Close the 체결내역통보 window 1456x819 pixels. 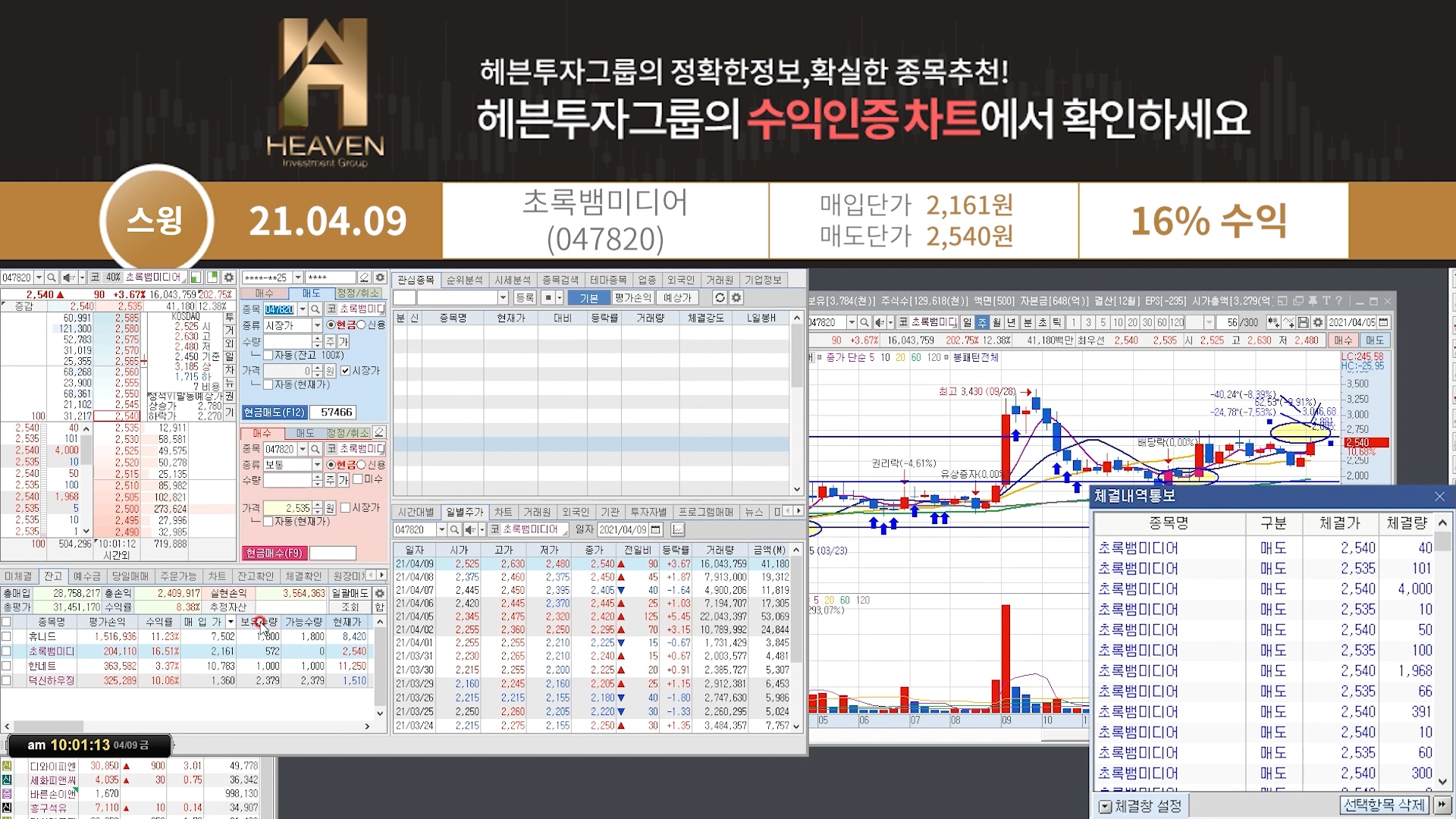(1439, 496)
